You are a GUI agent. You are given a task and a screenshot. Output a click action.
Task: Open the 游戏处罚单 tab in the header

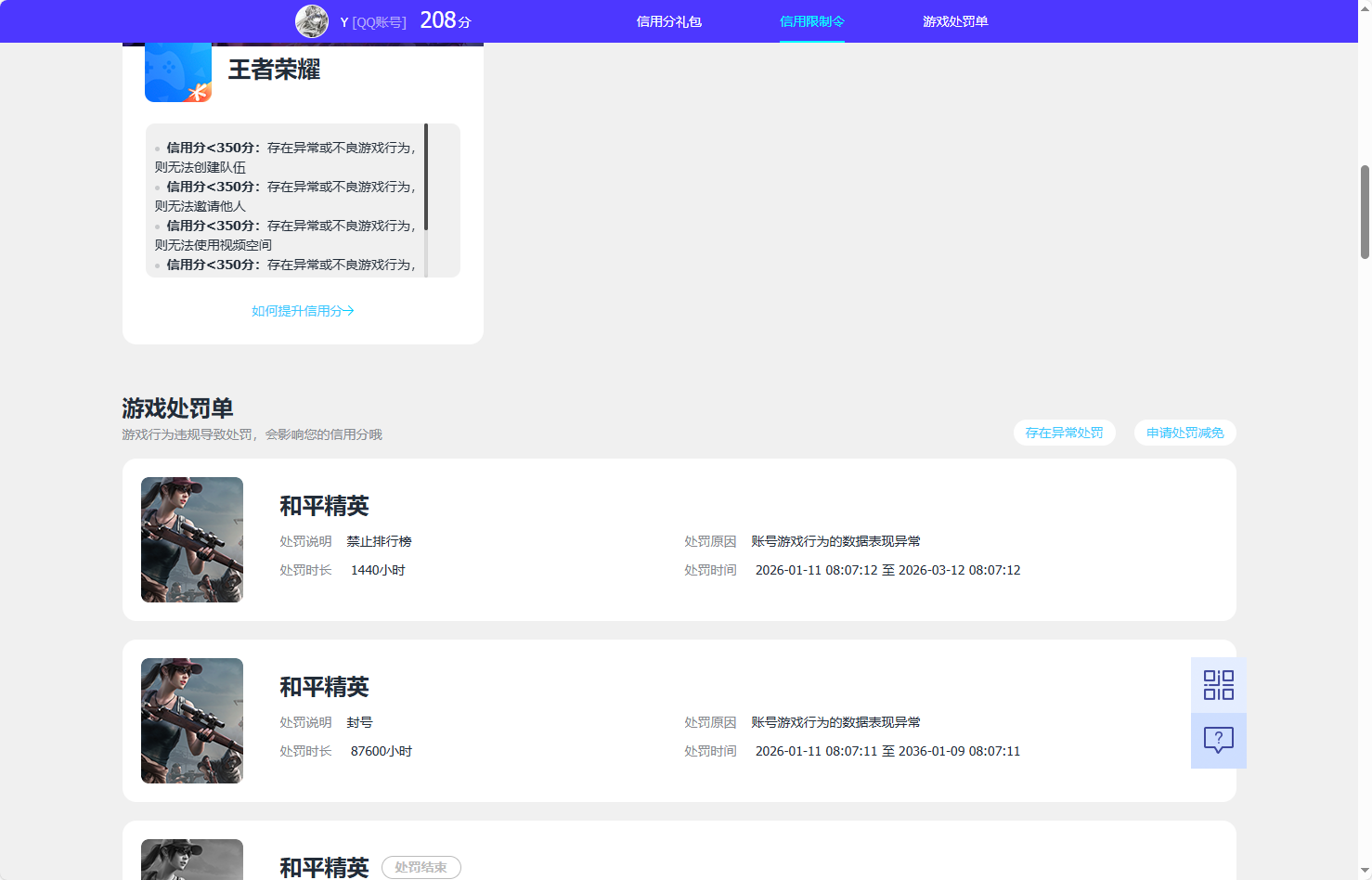[x=956, y=20]
